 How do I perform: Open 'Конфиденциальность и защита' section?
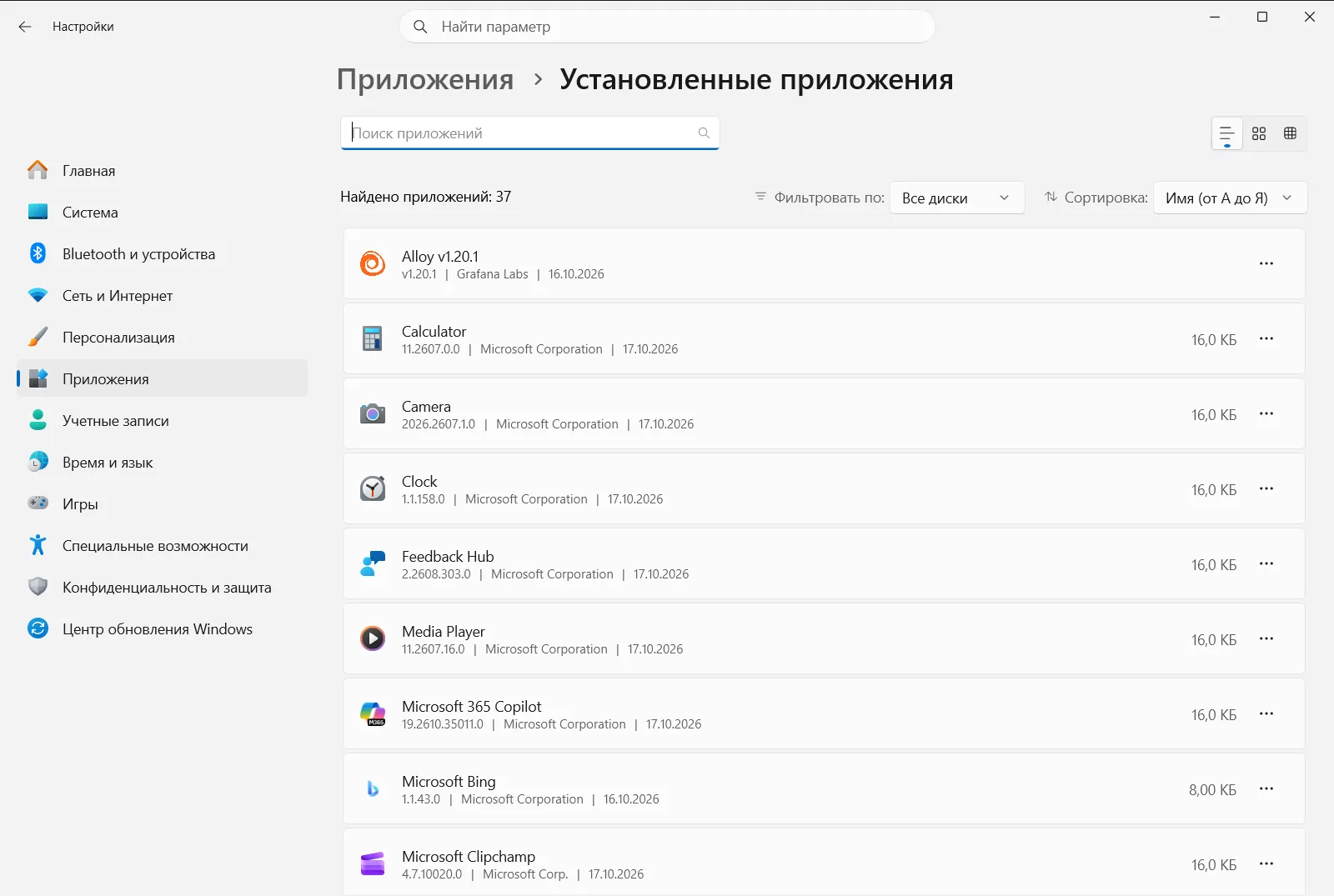coord(163,588)
